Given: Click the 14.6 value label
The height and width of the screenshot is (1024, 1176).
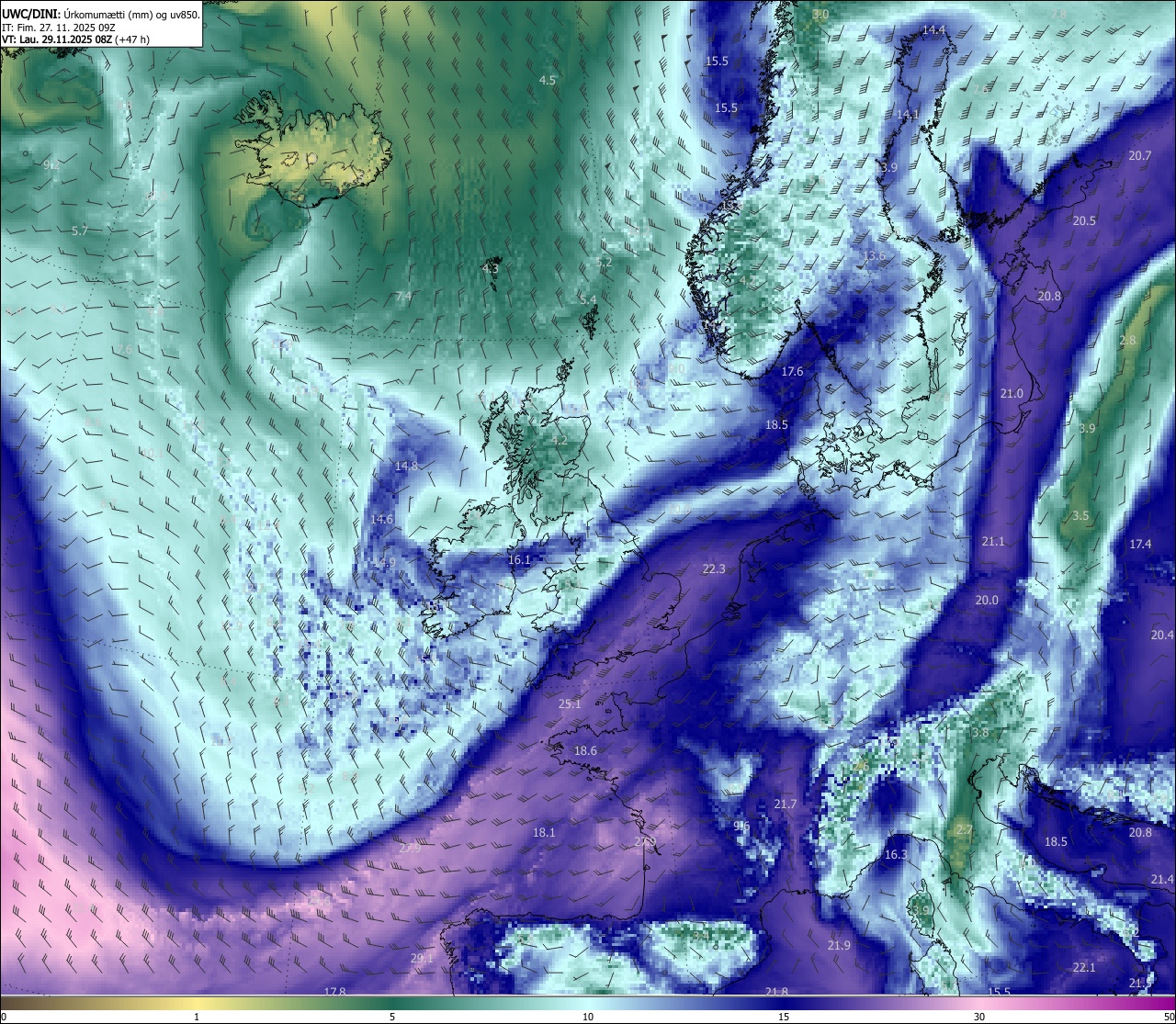Looking at the screenshot, I should click(x=381, y=520).
